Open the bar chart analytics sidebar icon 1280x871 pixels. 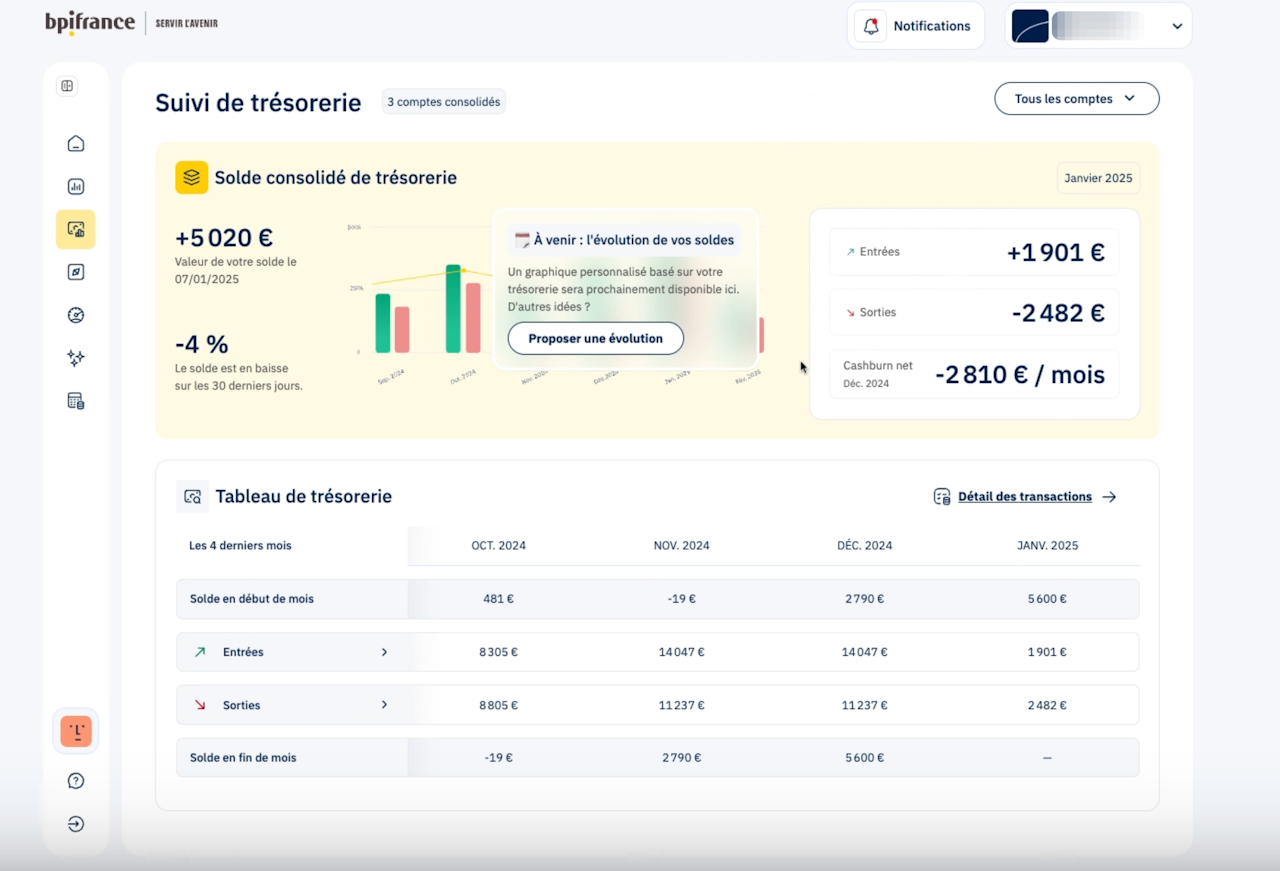tap(75, 186)
